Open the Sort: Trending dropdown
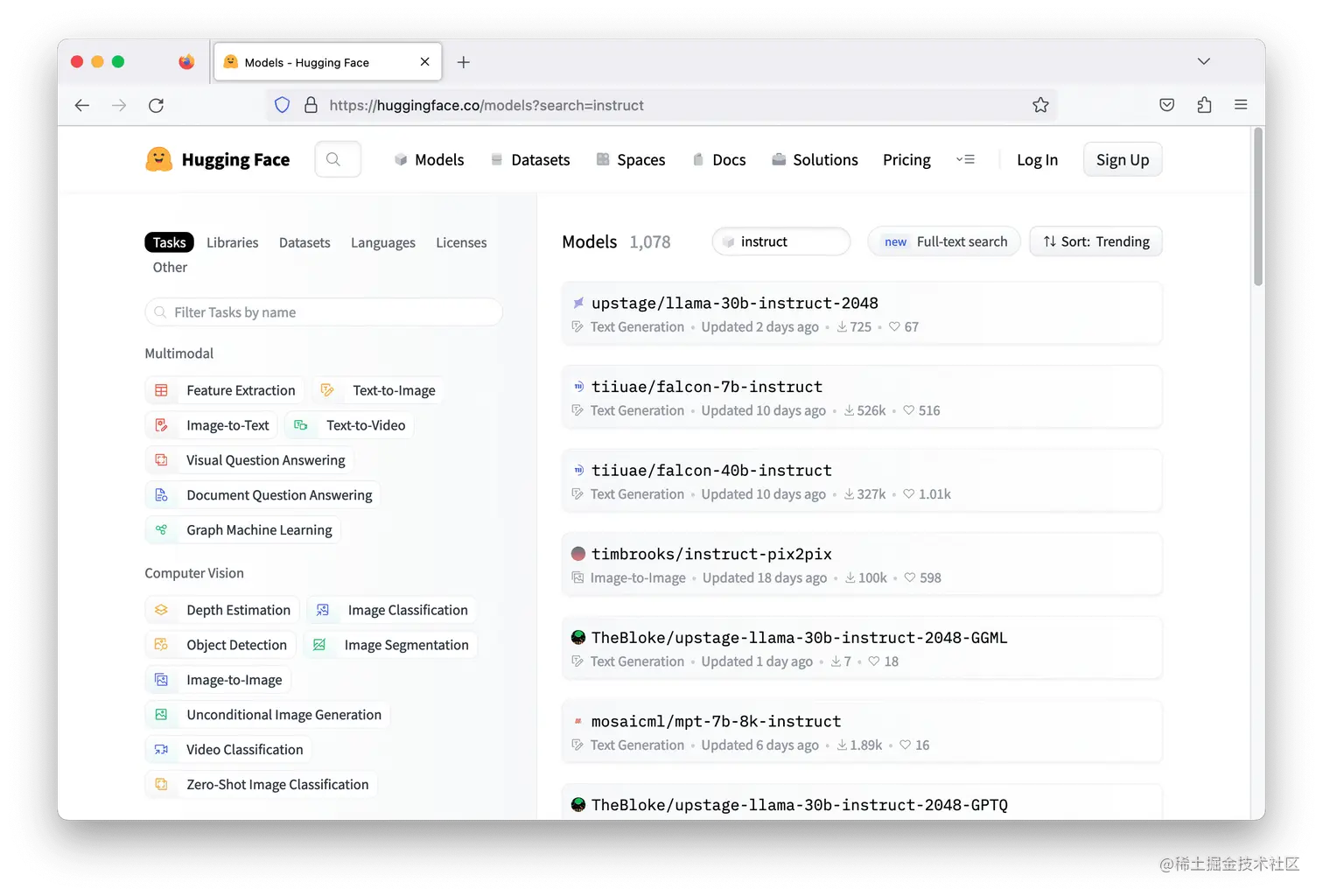The height and width of the screenshot is (896, 1323). point(1095,241)
